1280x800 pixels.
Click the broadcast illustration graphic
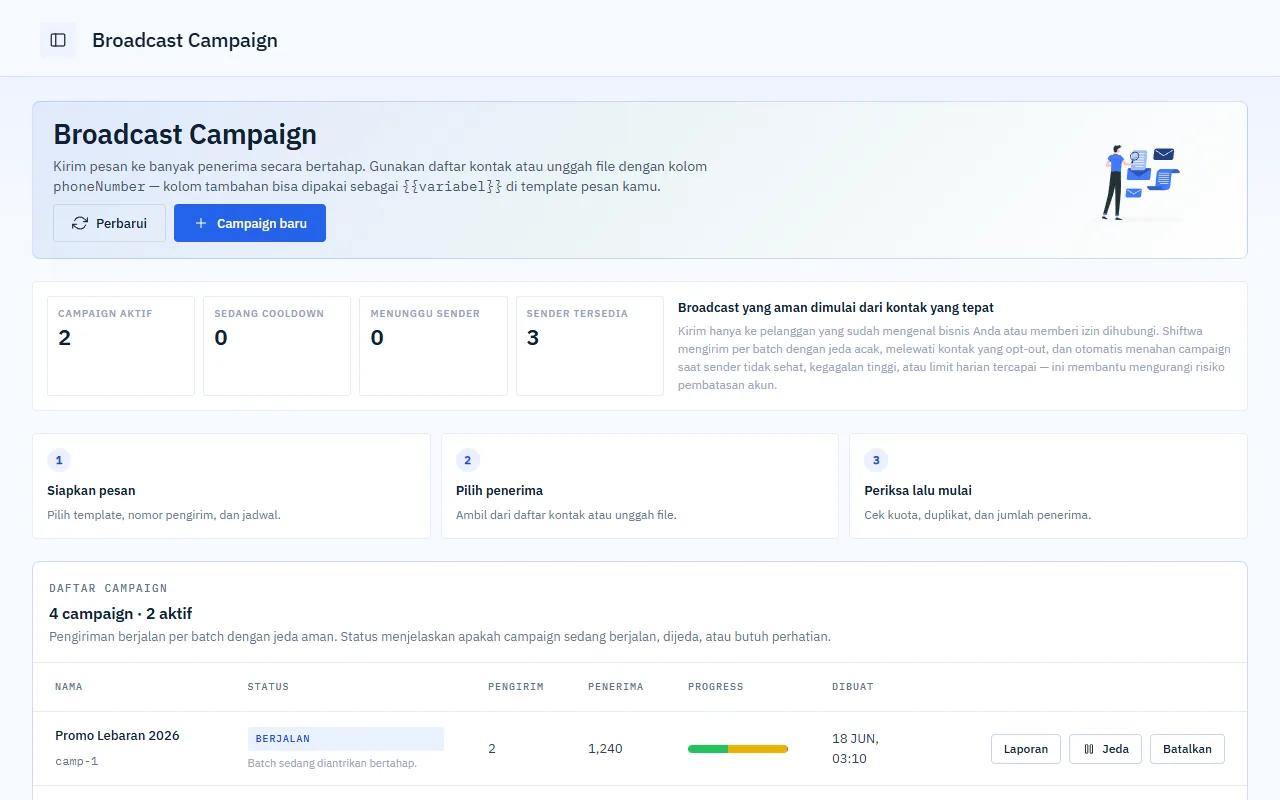point(1142,182)
